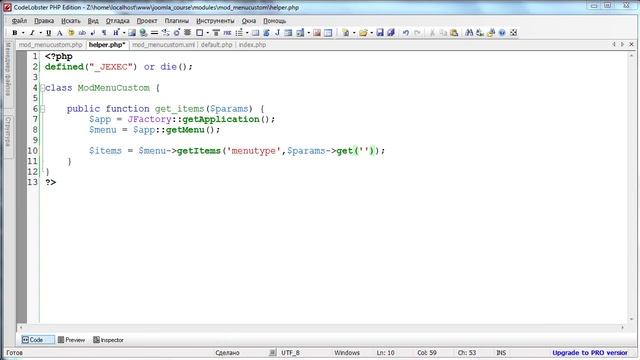The width and height of the screenshot is (640, 360).
Task: Click the UTF_8 encoding status entry
Action: click(x=290, y=353)
